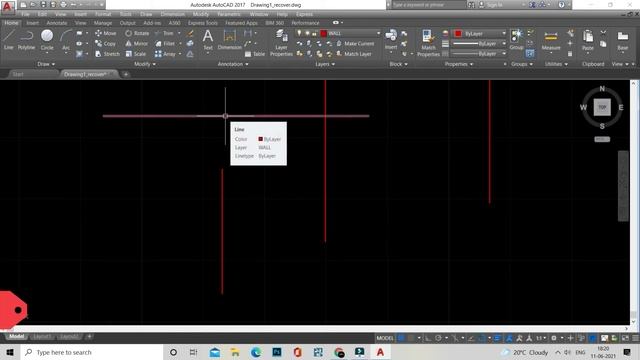Toggle isometric drafting in status bar

[454, 338]
